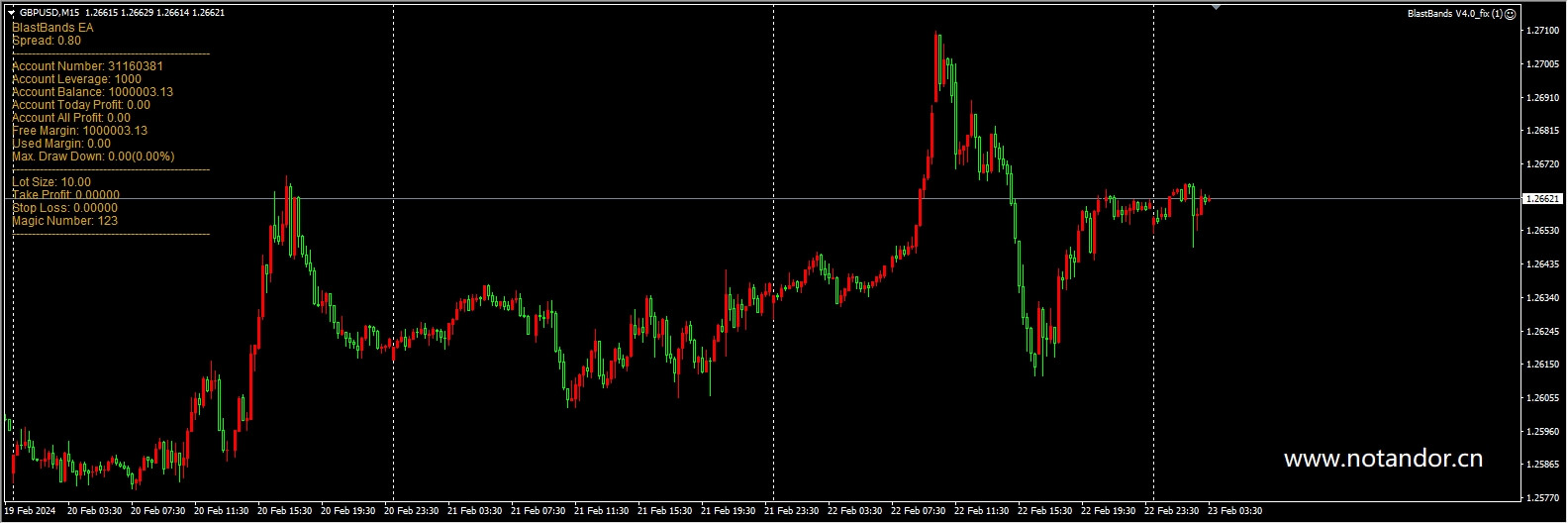This screenshot has height=524, width=1568.
Task: Click the smiley face Expert Advisor icon
Action: pos(1510,14)
